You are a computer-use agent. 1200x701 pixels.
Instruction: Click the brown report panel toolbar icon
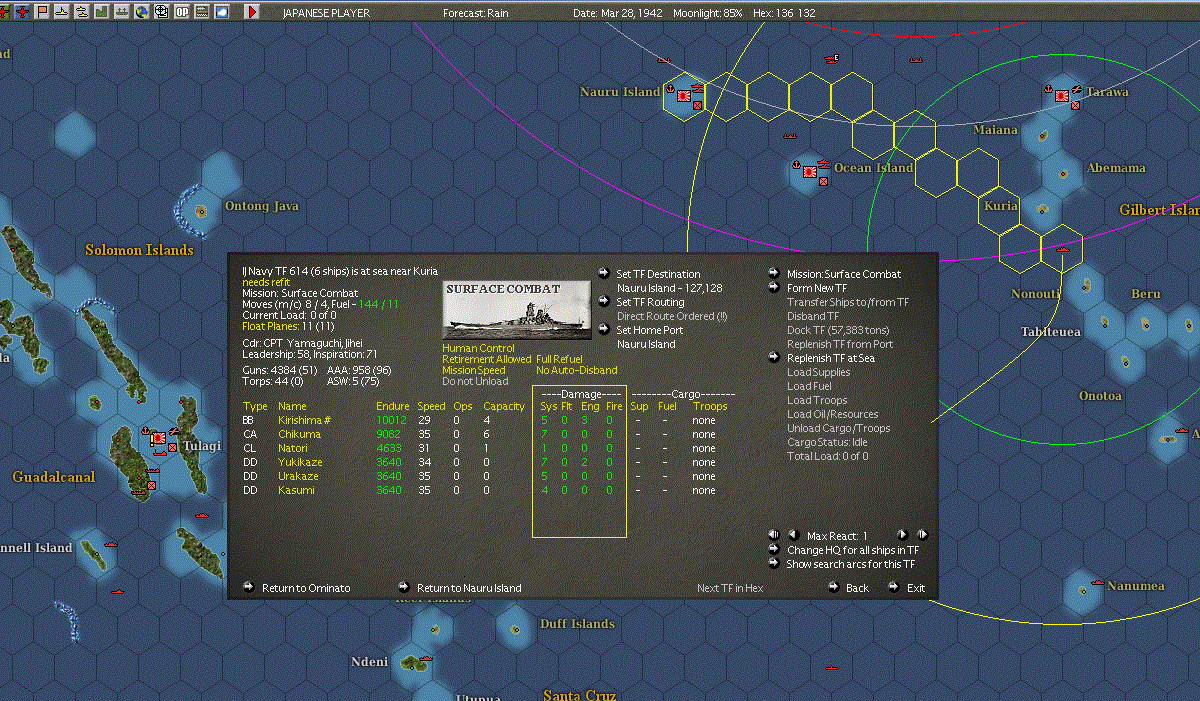click(x=202, y=12)
